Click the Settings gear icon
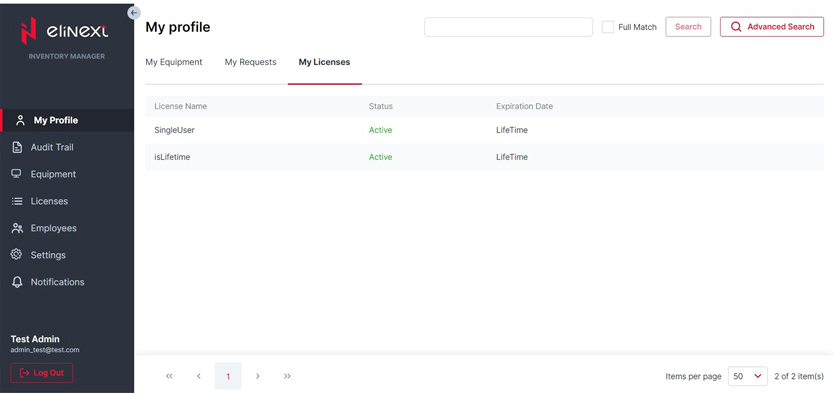Screen dimensions: 834x396 [16, 255]
